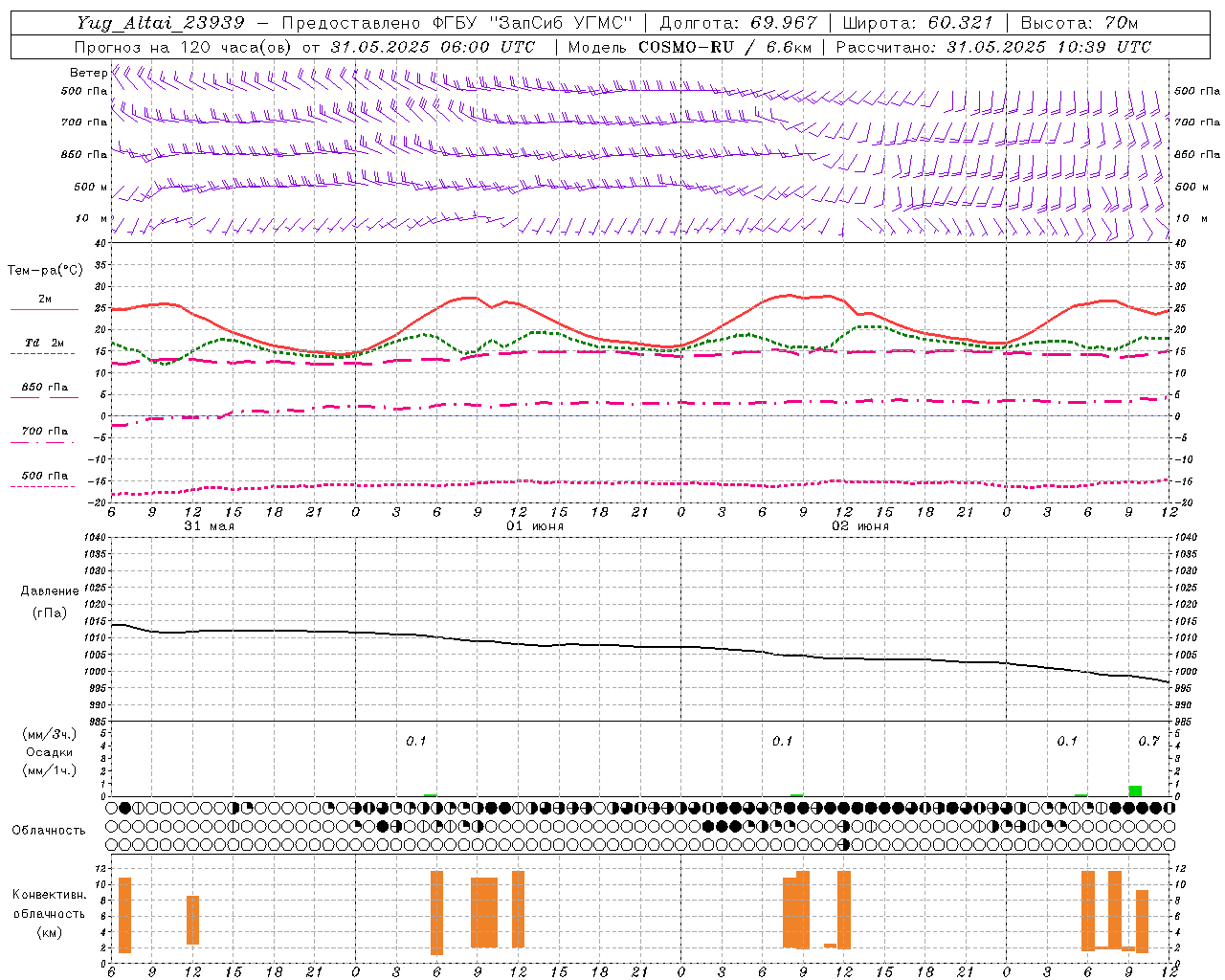Click the 0.7 precipitation amount value
Viewport: 1225px width, 980px height.
pos(1148,742)
